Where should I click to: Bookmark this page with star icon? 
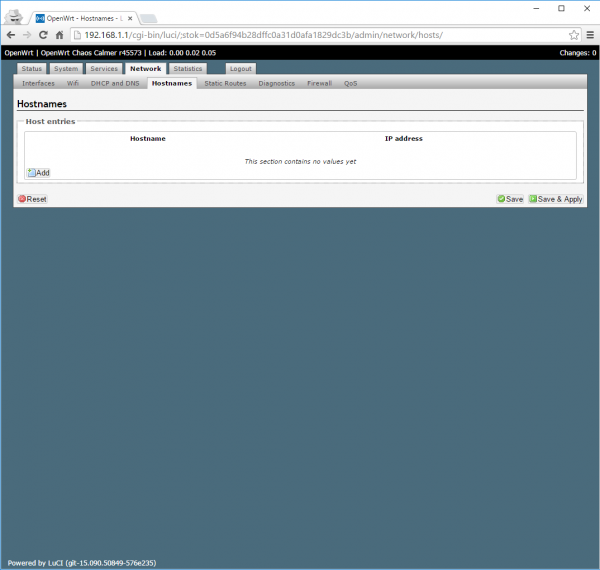click(574, 34)
